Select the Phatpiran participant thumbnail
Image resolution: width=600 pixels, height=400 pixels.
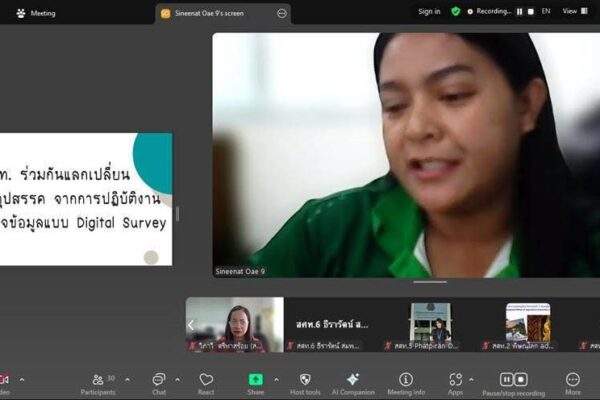(x=430, y=324)
